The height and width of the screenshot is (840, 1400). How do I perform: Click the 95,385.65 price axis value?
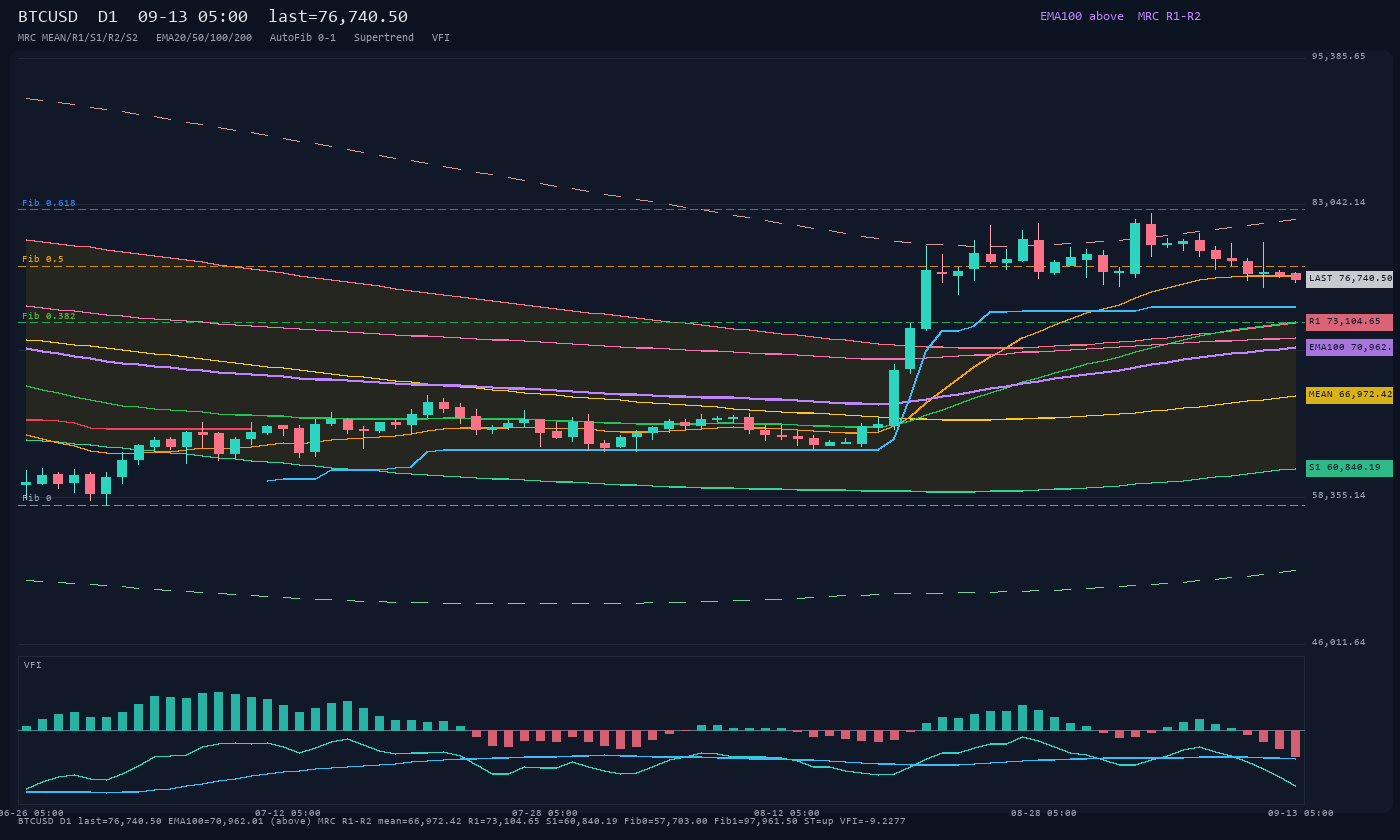[x=1339, y=57]
